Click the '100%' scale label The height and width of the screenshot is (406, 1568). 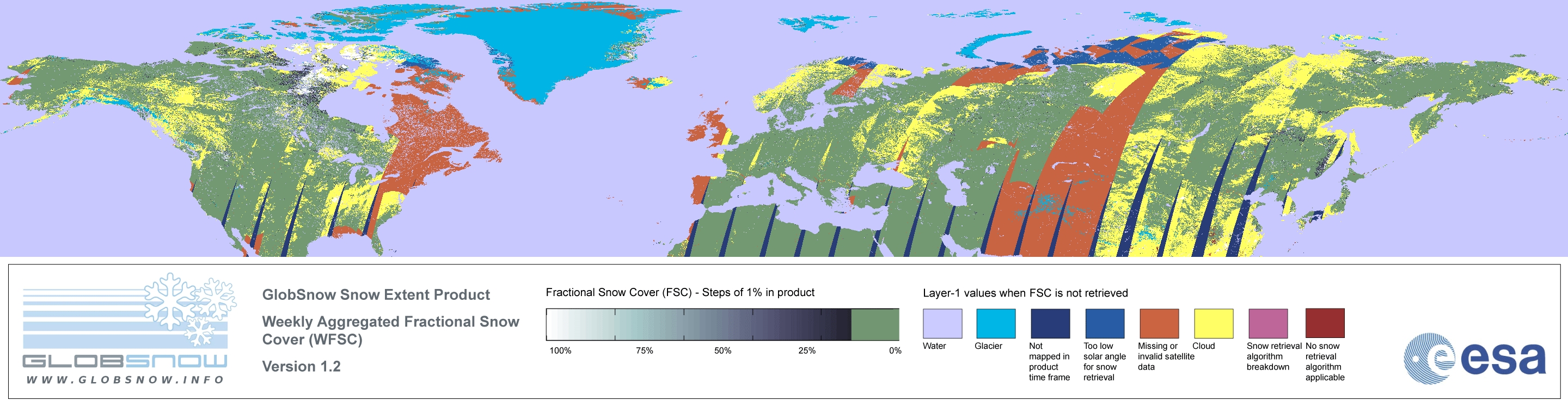coord(561,350)
